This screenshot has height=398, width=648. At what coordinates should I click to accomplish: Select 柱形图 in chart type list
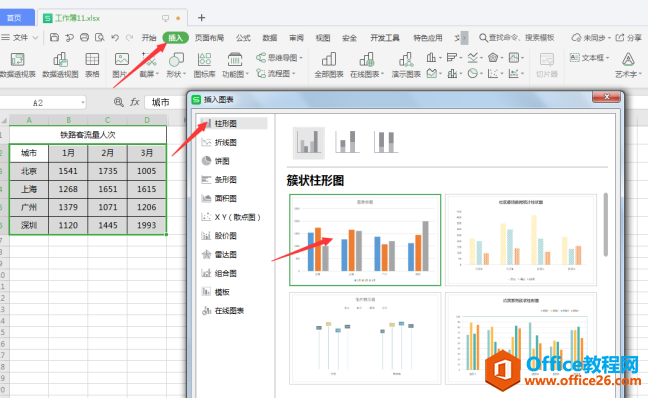point(233,123)
